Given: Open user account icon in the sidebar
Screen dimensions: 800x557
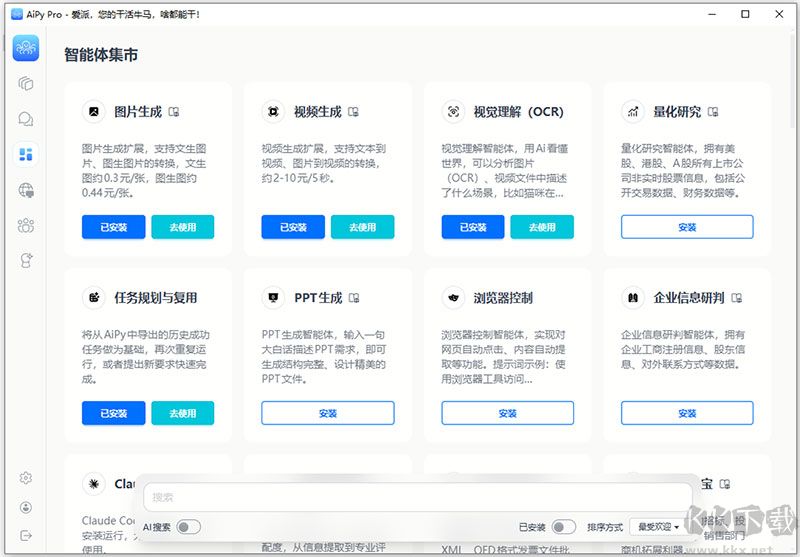Looking at the screenshot, I should [26, 507].
